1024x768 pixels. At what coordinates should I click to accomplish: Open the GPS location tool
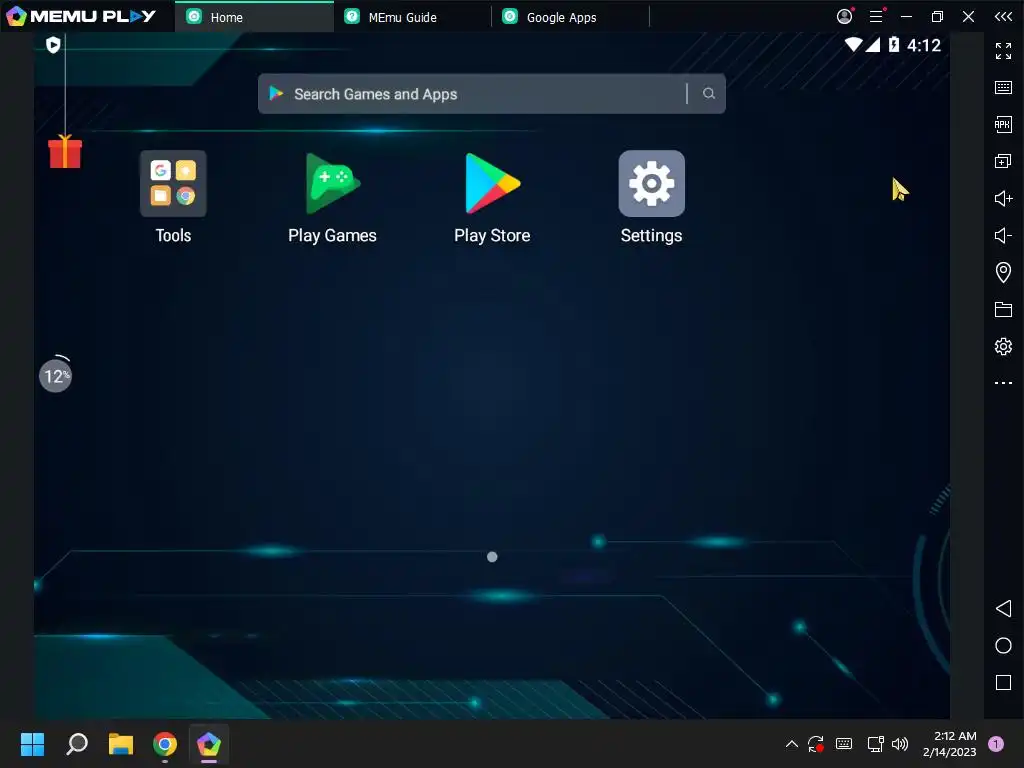coord(1003,272)
